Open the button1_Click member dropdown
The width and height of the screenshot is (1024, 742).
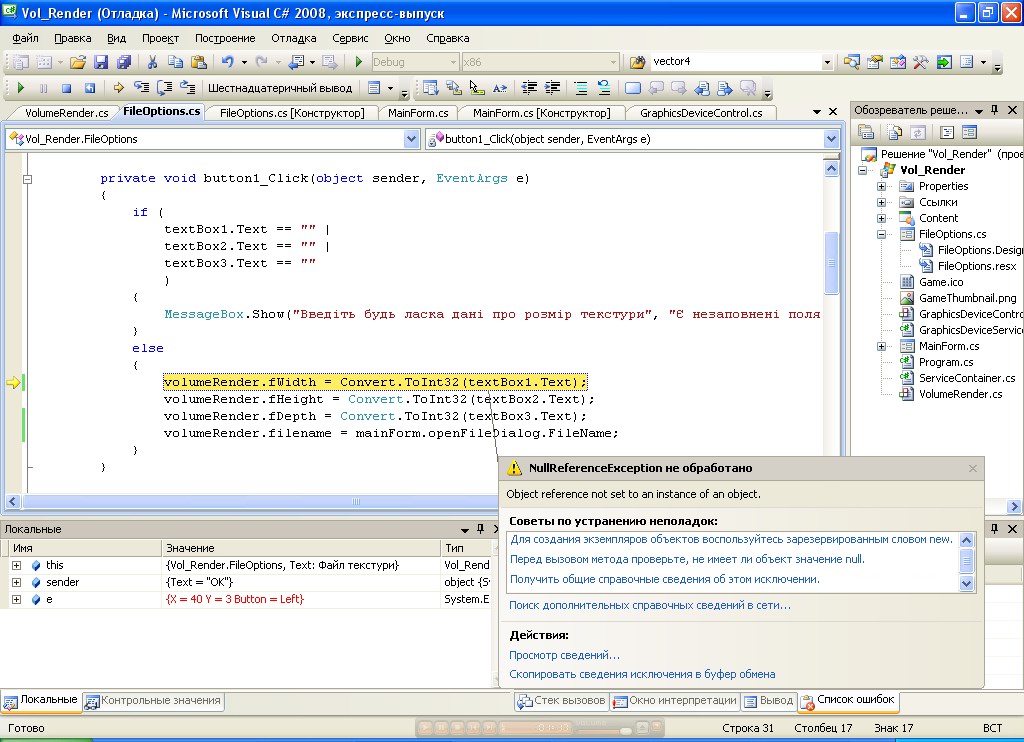coord(831,139)
